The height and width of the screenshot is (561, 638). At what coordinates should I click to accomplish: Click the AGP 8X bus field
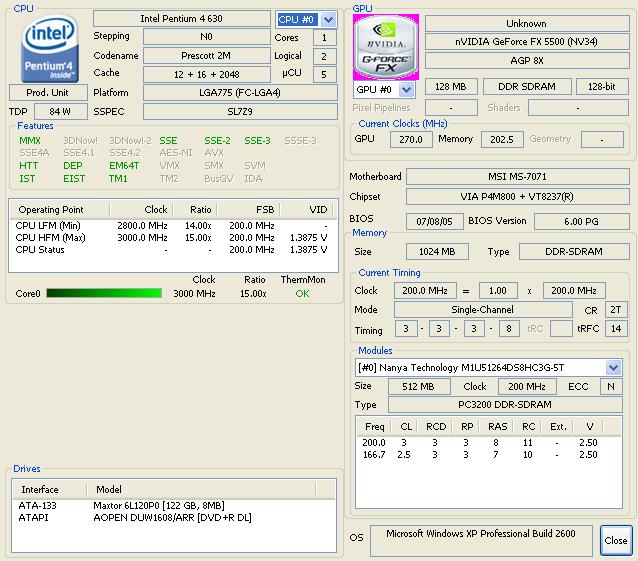(x=527, y=61)
